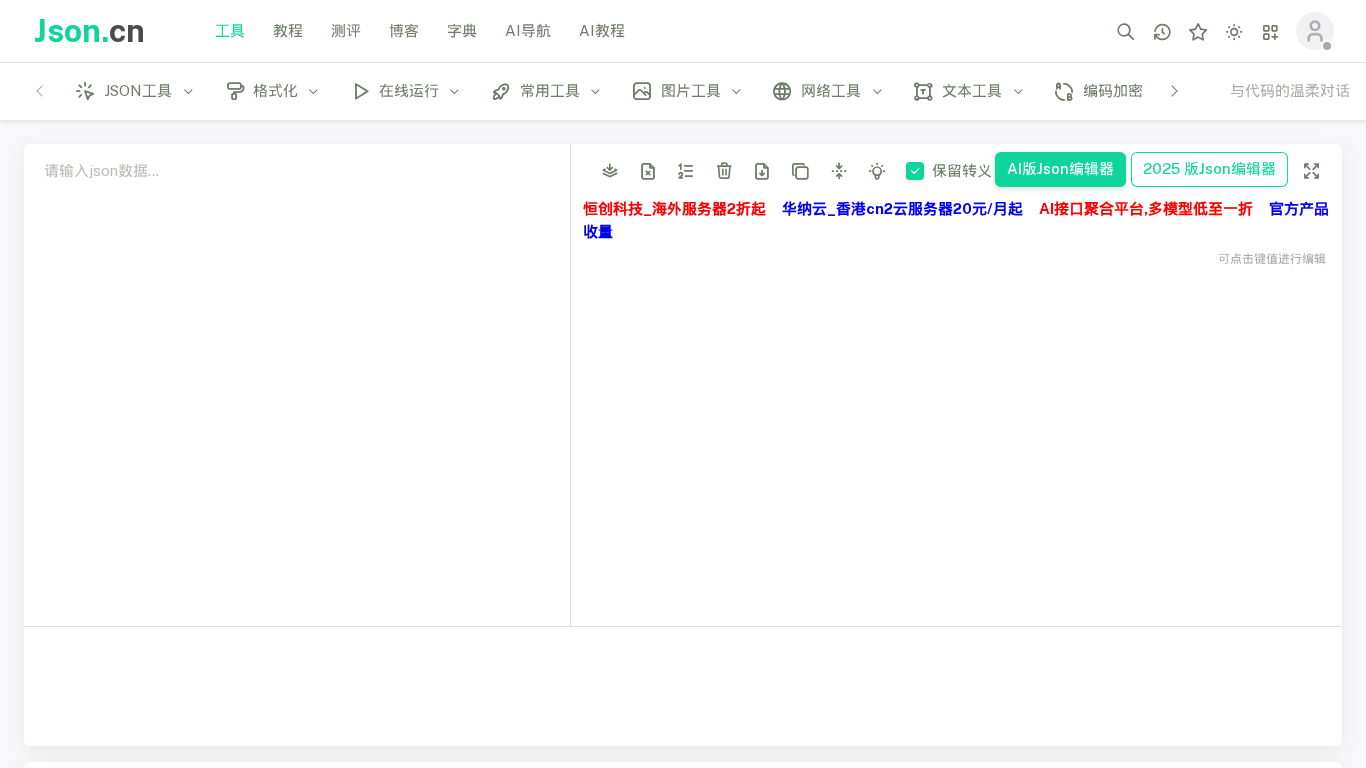
Task: Open the 恒创科技_海外服务器2折起 ad link
Action: tap(674, 209)
